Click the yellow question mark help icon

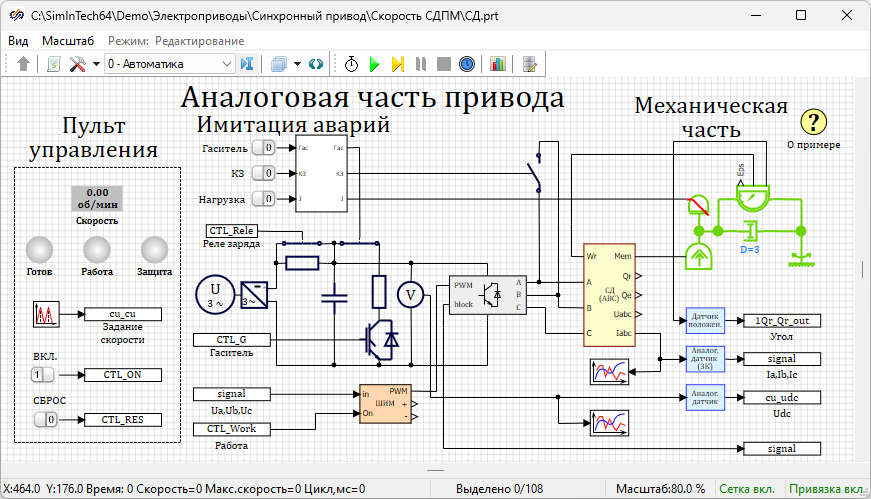tap(815, 122)
